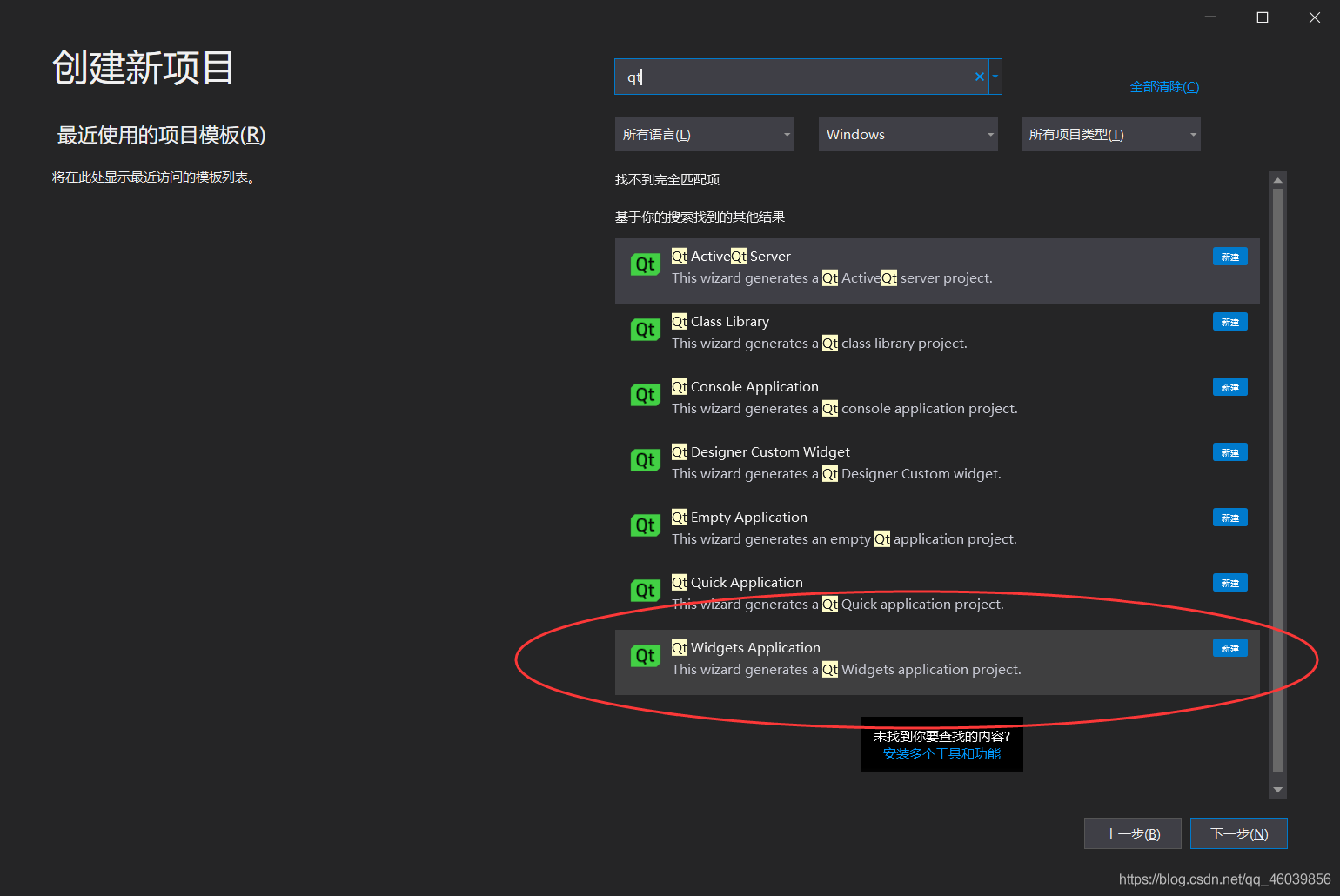This screenshot has height=896, width=1340.
Task: Click description 'empty Qt application project.'
Action: click(x=923, y=539)
